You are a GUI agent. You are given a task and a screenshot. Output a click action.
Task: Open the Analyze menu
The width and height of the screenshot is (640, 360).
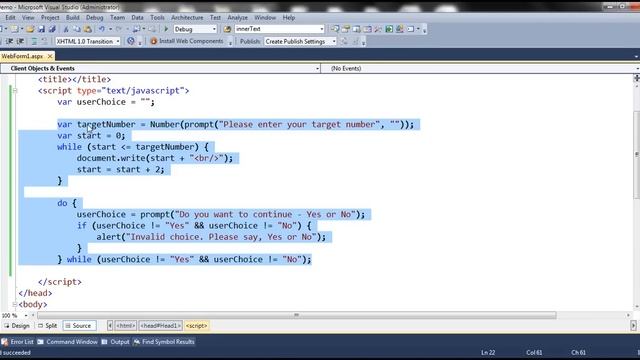pyautogui.click(x=238, y=18)
